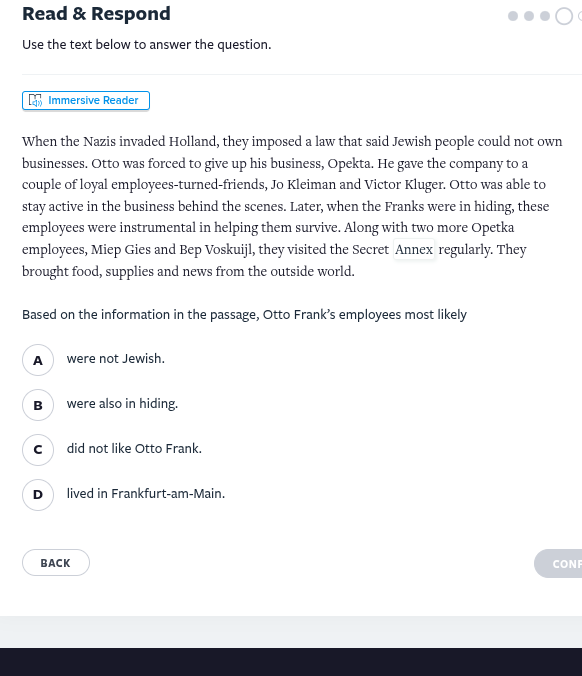Go back with the BACK button
The width and height of the screenshot is (582, 676).
(x=56, y=563)
